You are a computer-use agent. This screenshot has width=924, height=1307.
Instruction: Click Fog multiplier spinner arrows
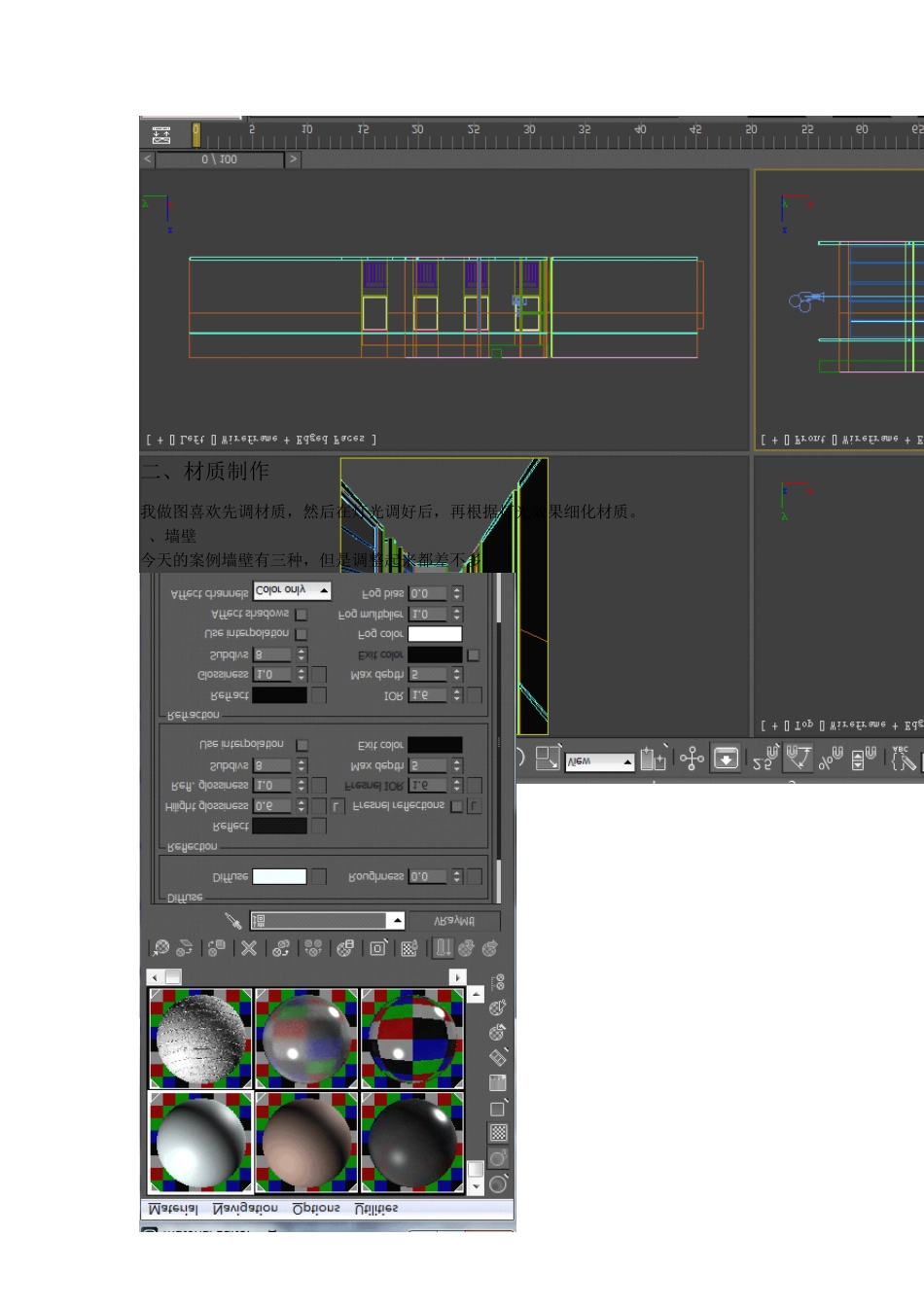(x=457, y=614)
